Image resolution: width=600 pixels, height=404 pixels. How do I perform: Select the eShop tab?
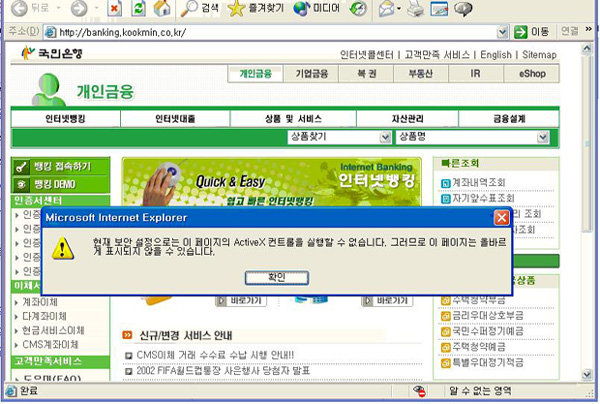click(x=532, y=73)
